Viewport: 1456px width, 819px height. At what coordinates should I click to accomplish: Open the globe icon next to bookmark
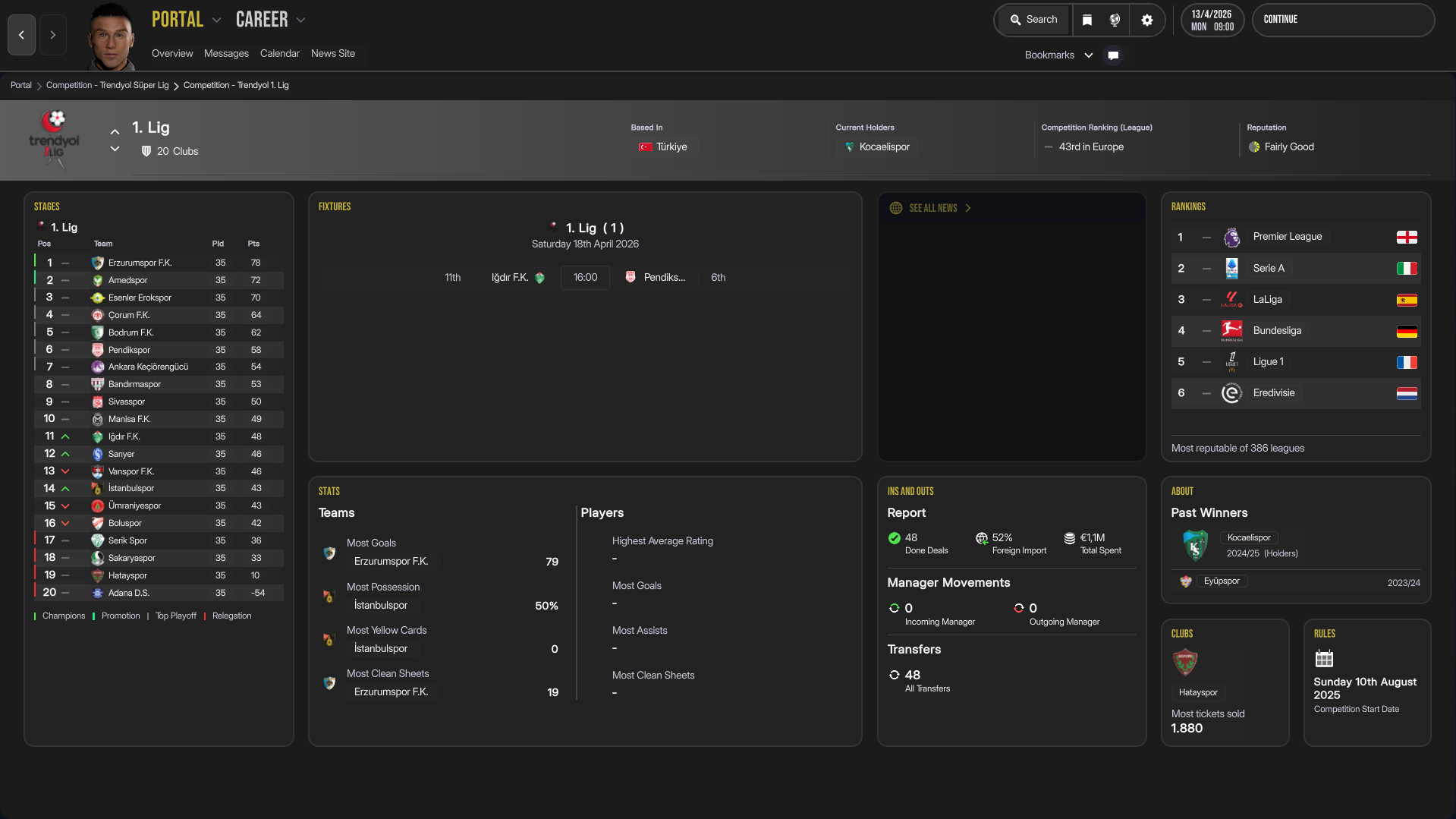(1115, 20)
